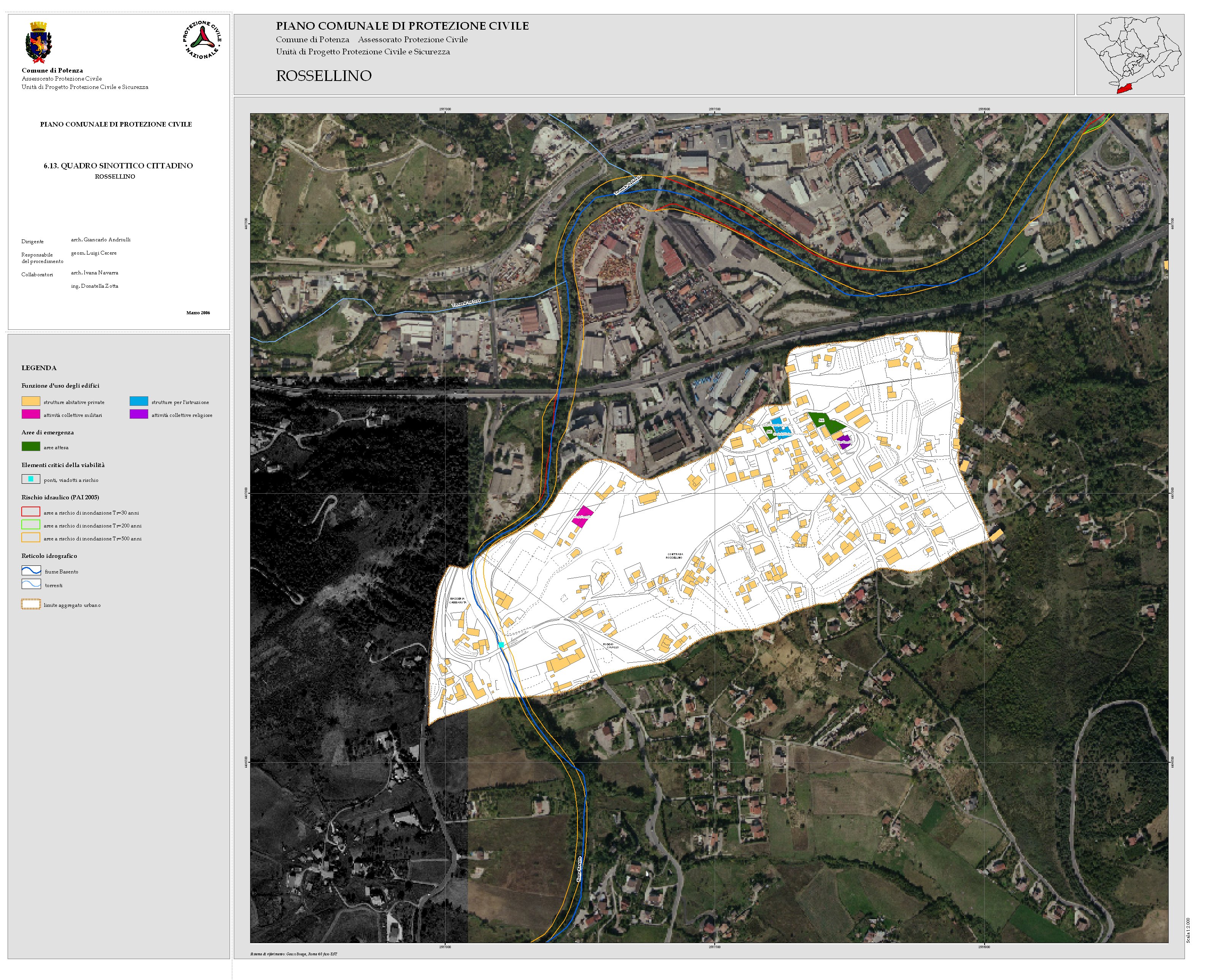Screen dimensions: 1207x980
Task: Click the strutture abitative private color swatch
Action: 31,401
